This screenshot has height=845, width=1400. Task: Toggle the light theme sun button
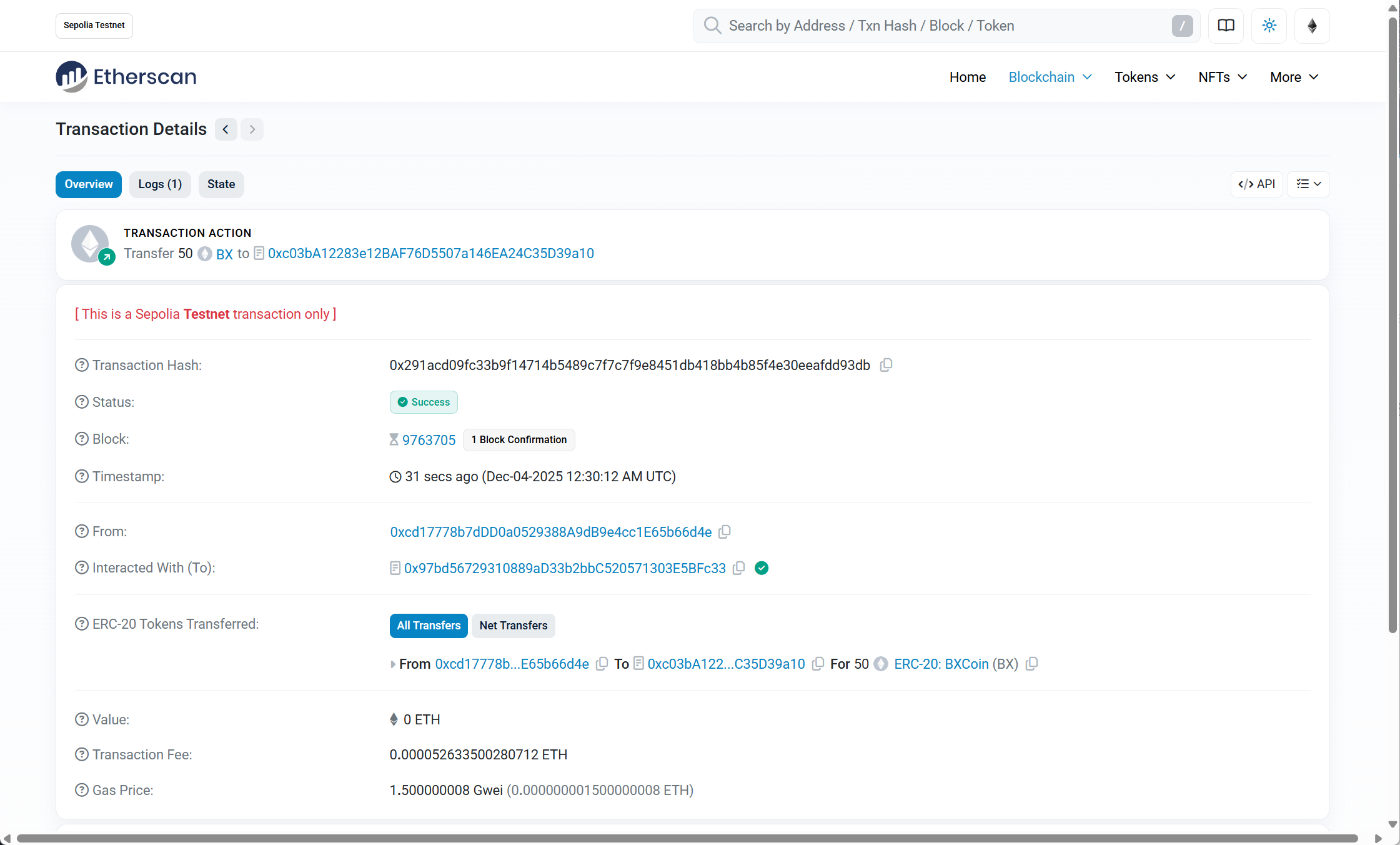tap(1269, 26)
